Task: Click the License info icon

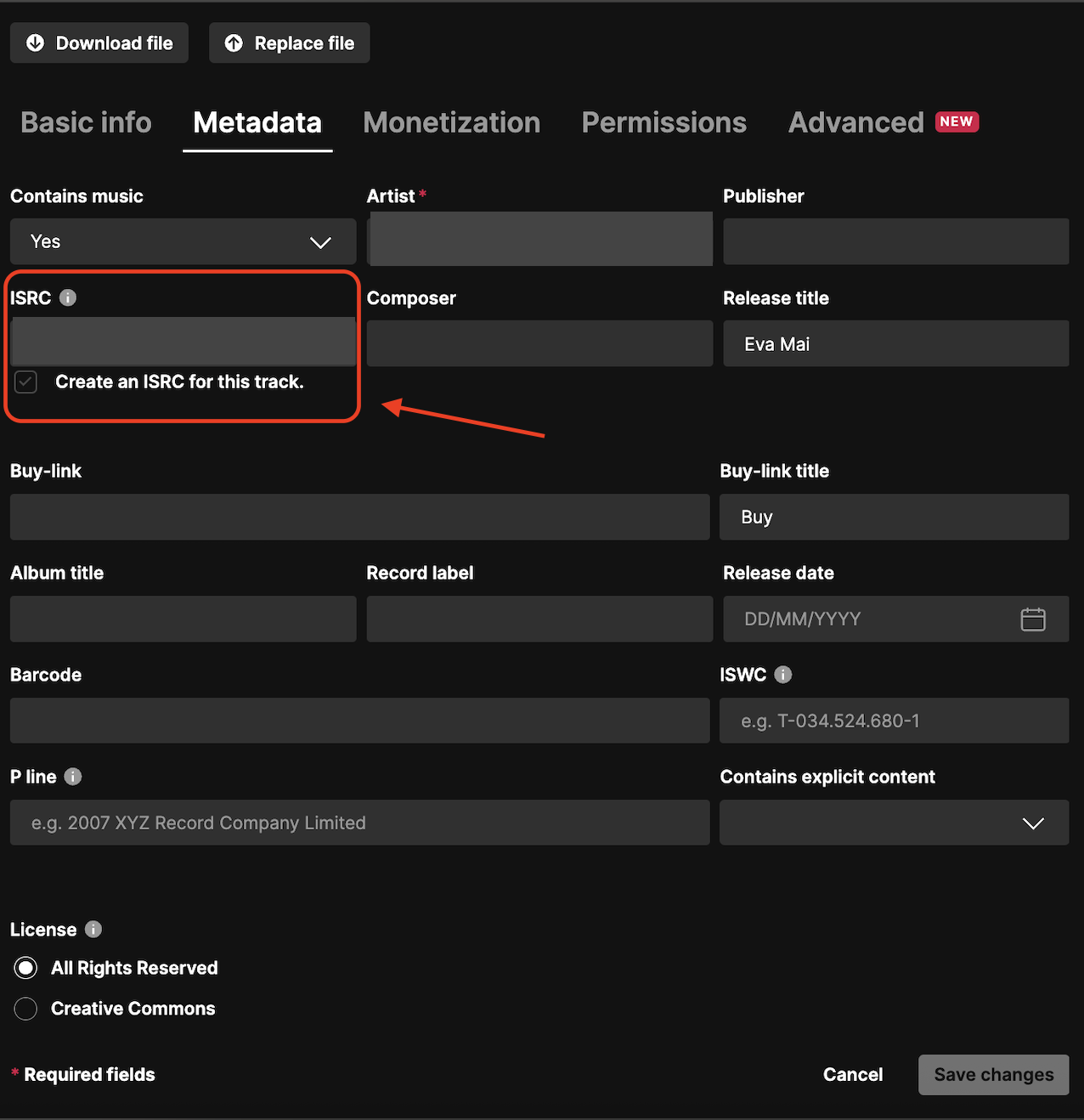Action: 92,929
